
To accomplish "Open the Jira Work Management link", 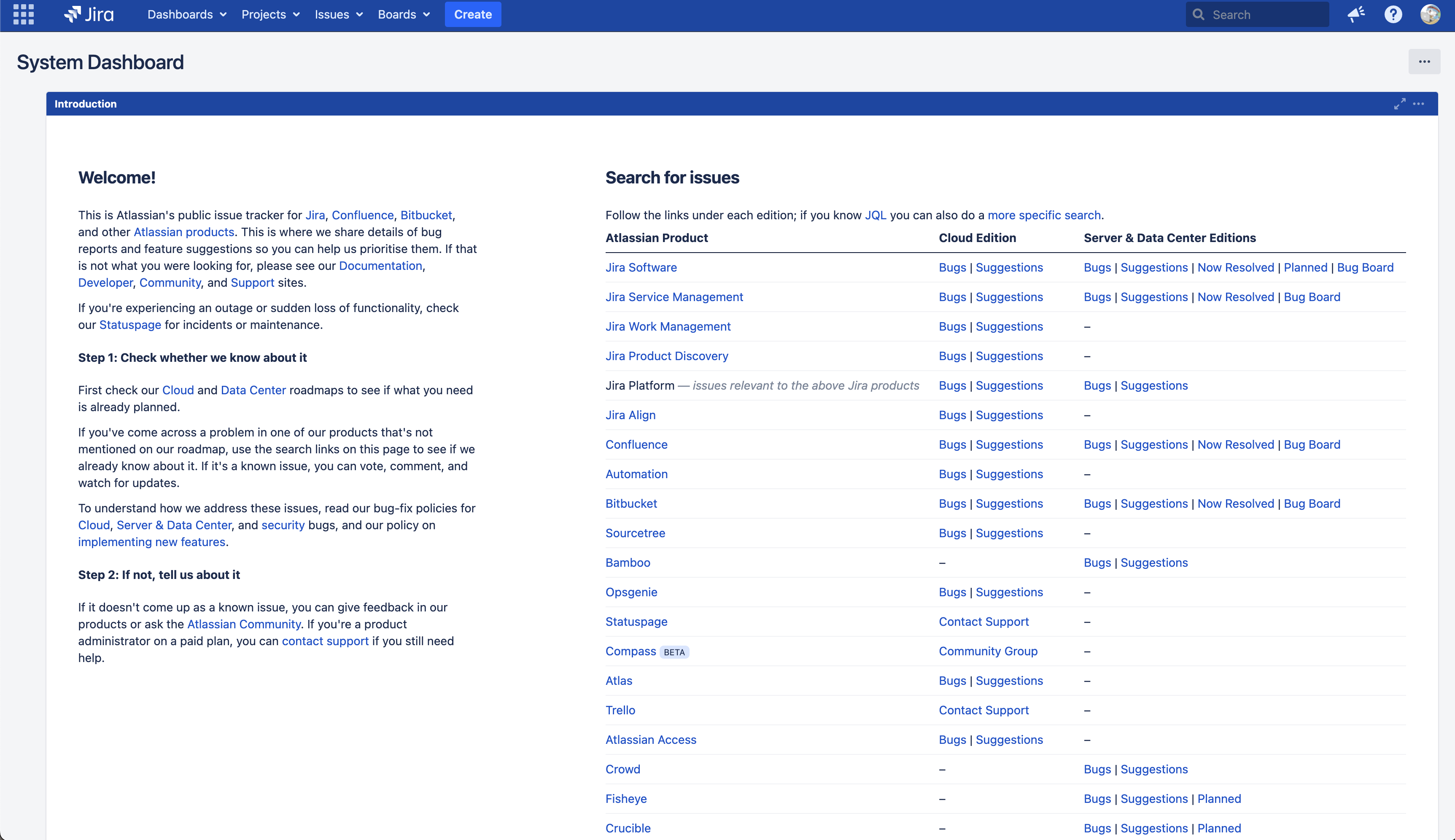I will click(x=668, y=326).
